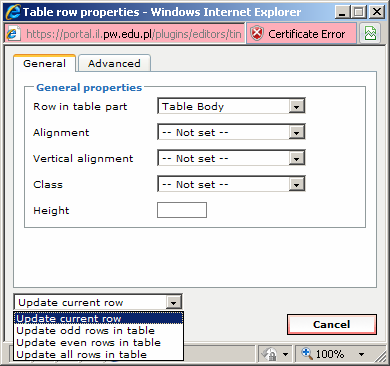Click the Internet Explorer page icon in address bar
The height and width of the screenshot is (366, 390).
tap(13, 34)
